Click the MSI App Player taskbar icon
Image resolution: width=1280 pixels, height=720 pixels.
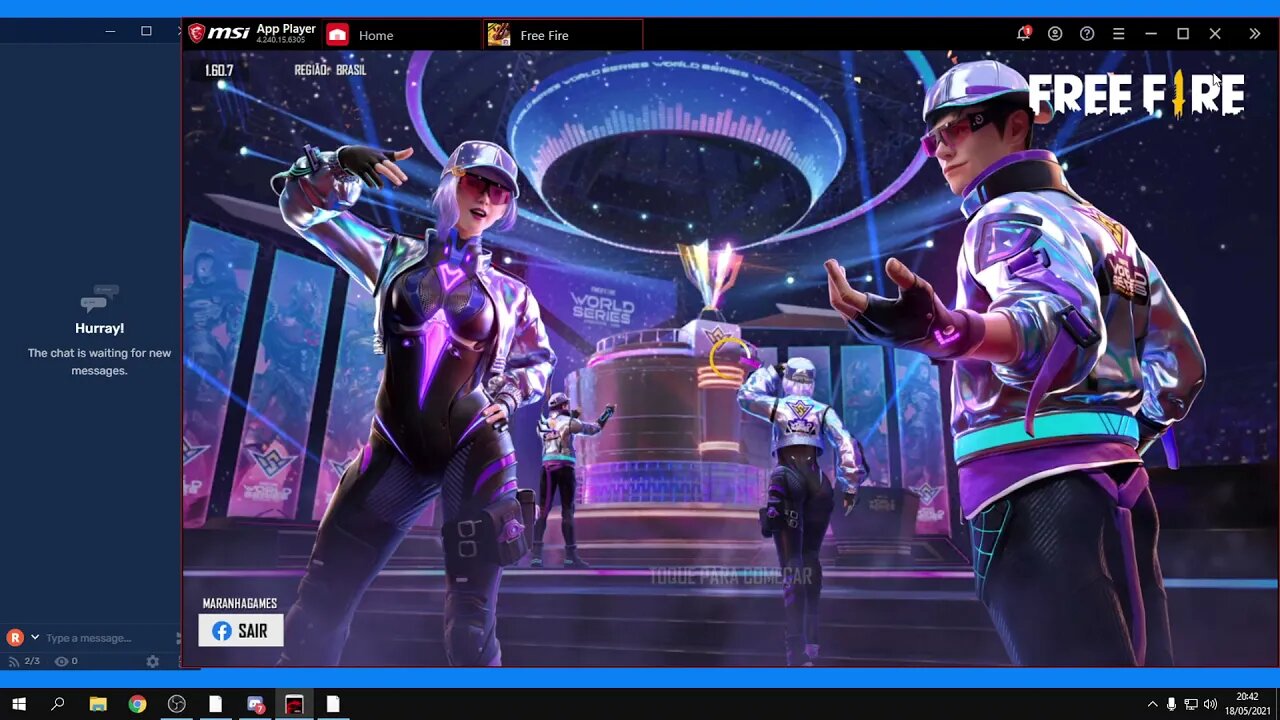(294, 704)
